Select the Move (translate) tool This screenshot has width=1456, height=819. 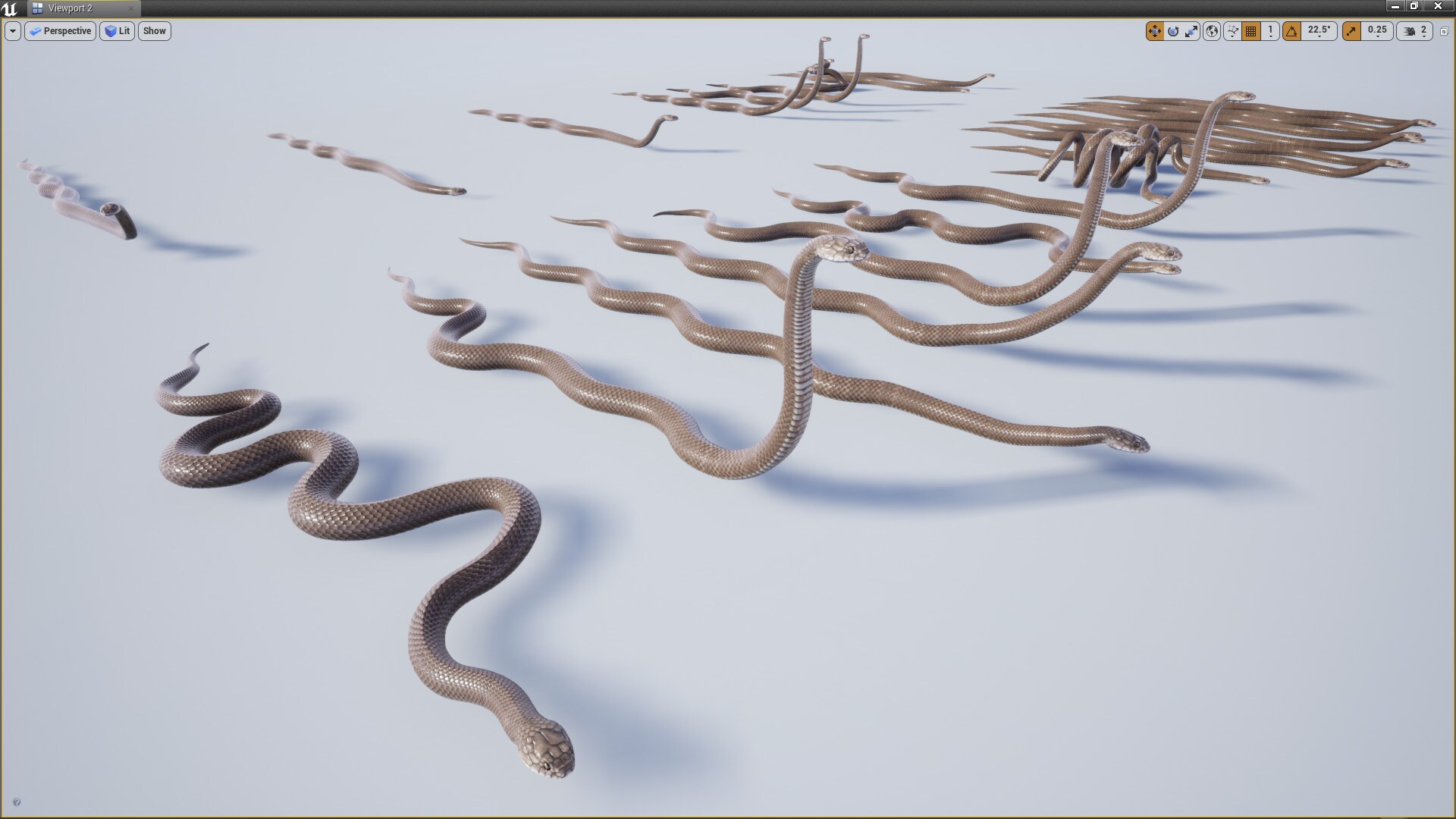coord(1156,31)
